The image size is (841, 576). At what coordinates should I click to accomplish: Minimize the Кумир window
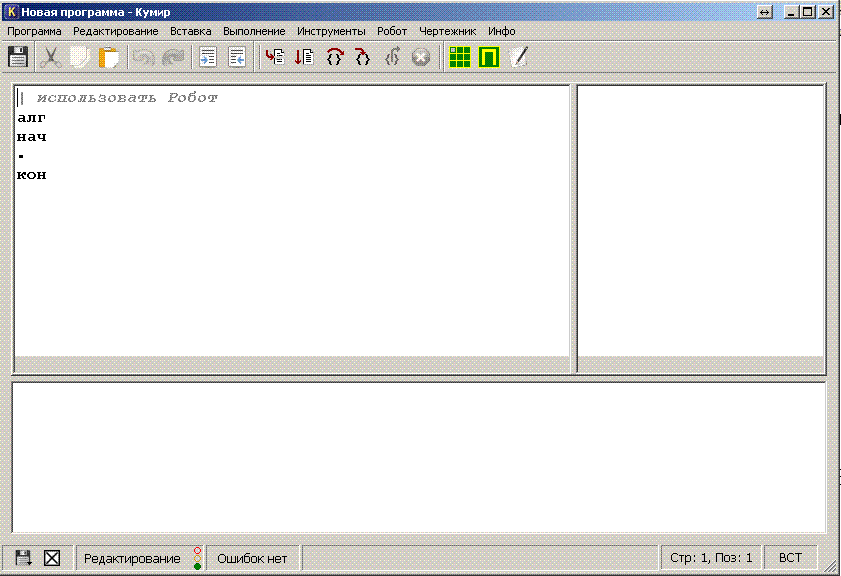[792, 11]
